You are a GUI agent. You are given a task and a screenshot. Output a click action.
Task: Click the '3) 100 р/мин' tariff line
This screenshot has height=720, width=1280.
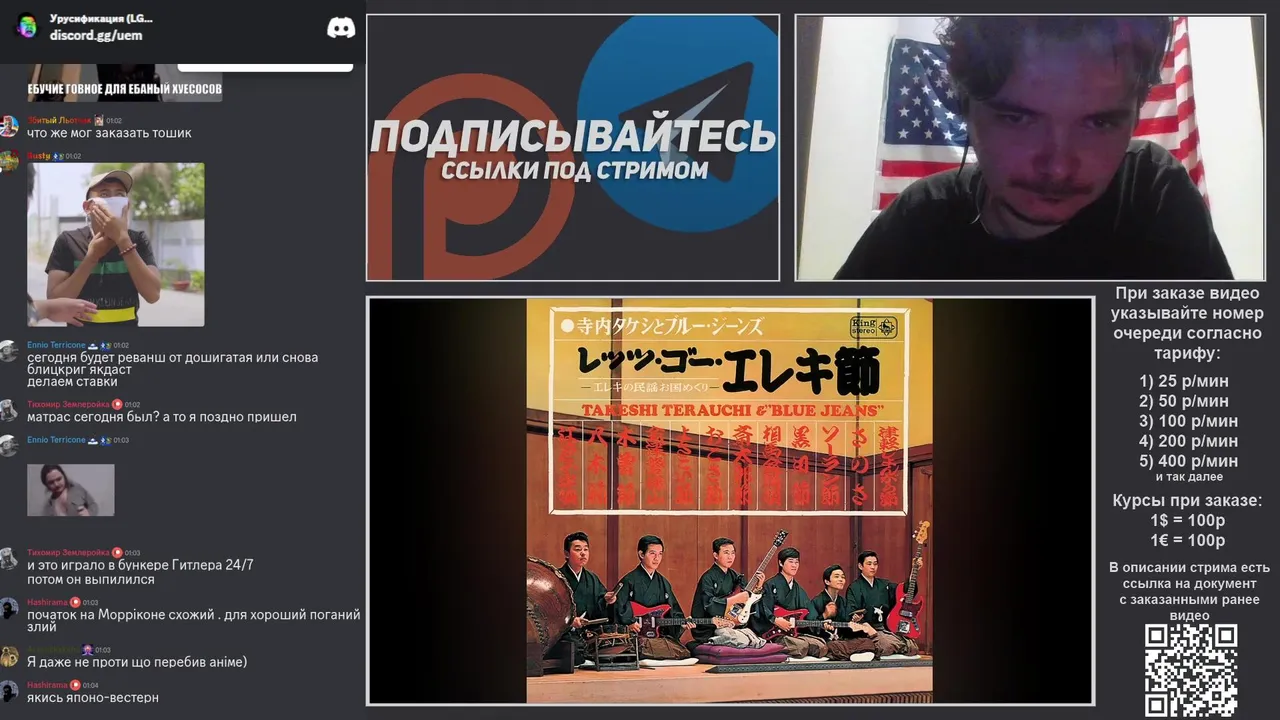coord(1188,421)
